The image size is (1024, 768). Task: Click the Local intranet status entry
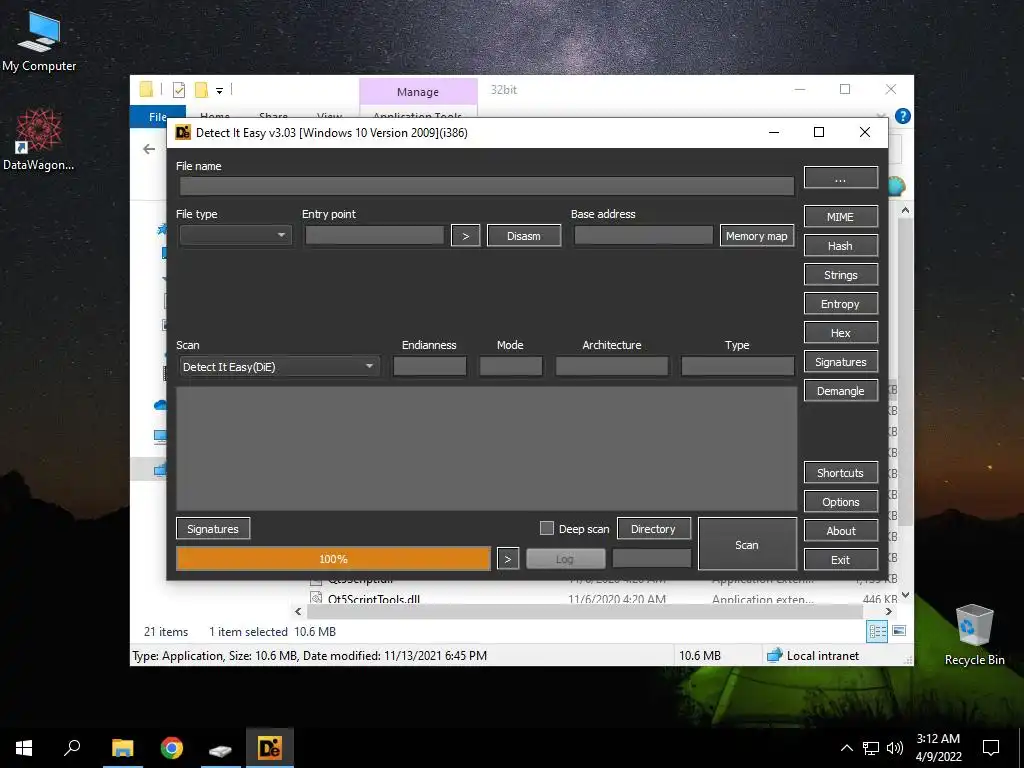(813, 655)
